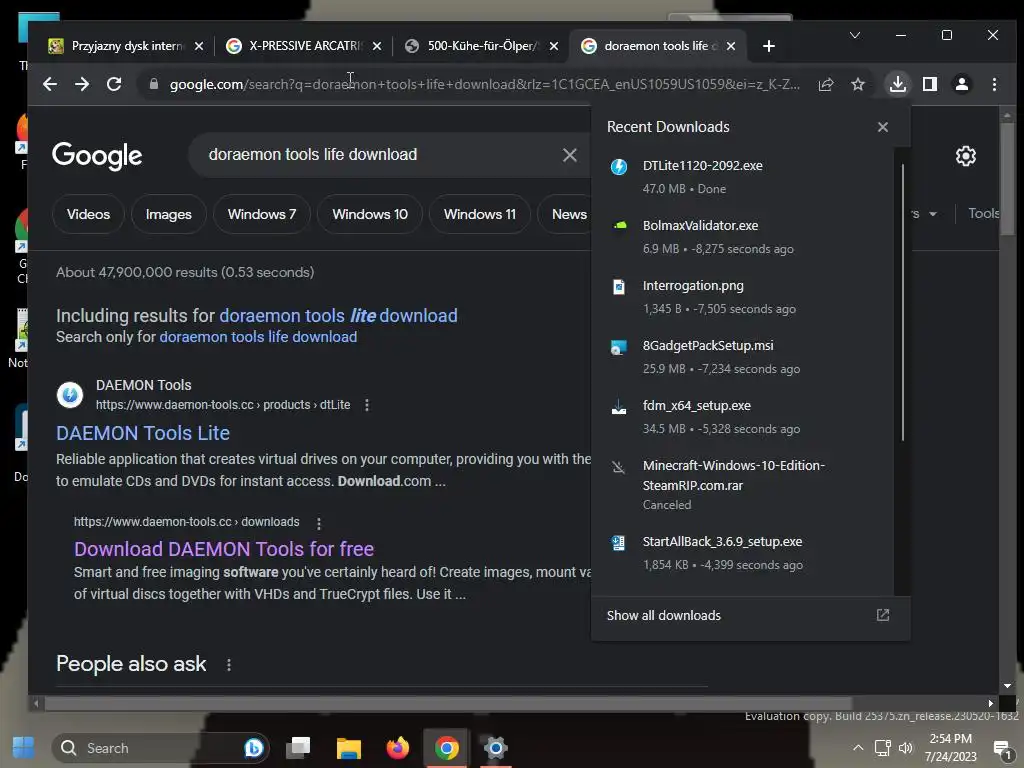Open About menu for People also ask
1024x768 pixels.
click(x=229, y=665)
